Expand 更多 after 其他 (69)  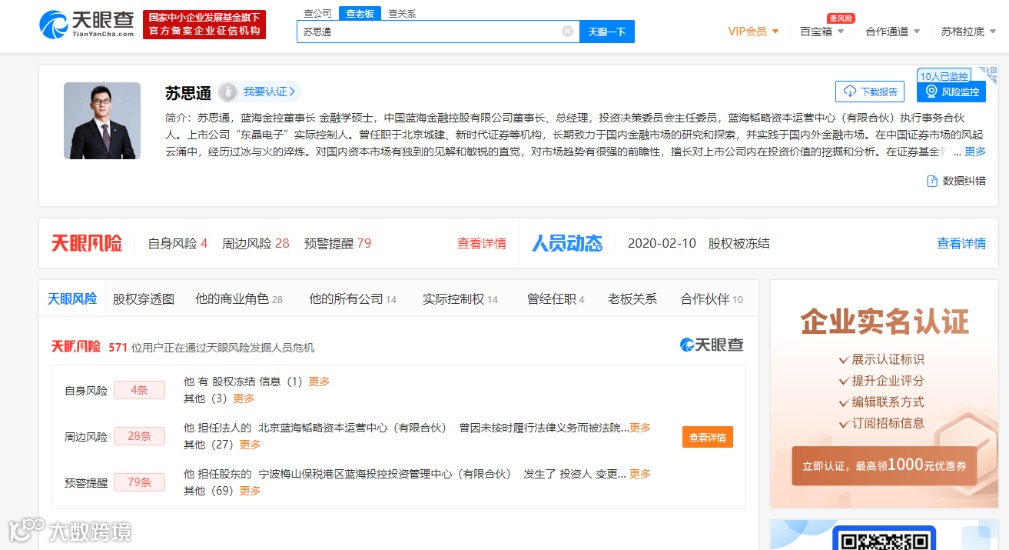point(250,491)
